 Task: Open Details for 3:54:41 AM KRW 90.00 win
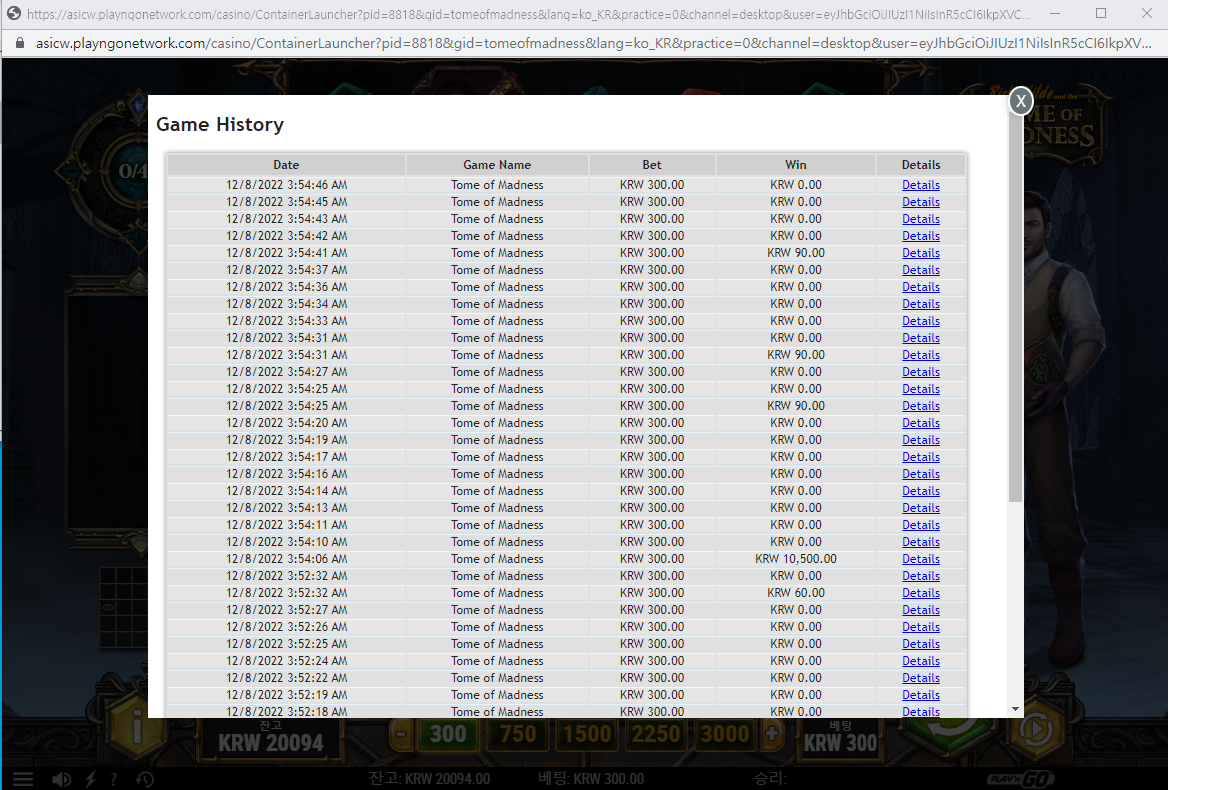tap(921, 253)
